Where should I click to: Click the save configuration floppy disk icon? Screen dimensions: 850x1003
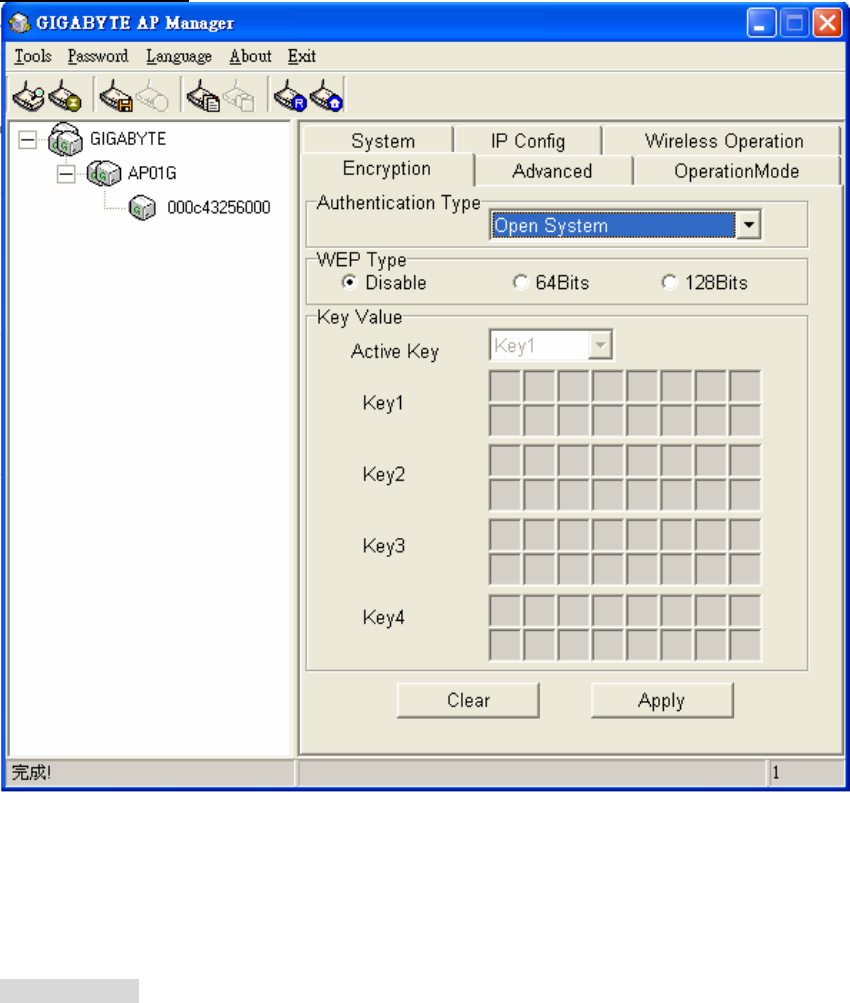click(116, 95)
